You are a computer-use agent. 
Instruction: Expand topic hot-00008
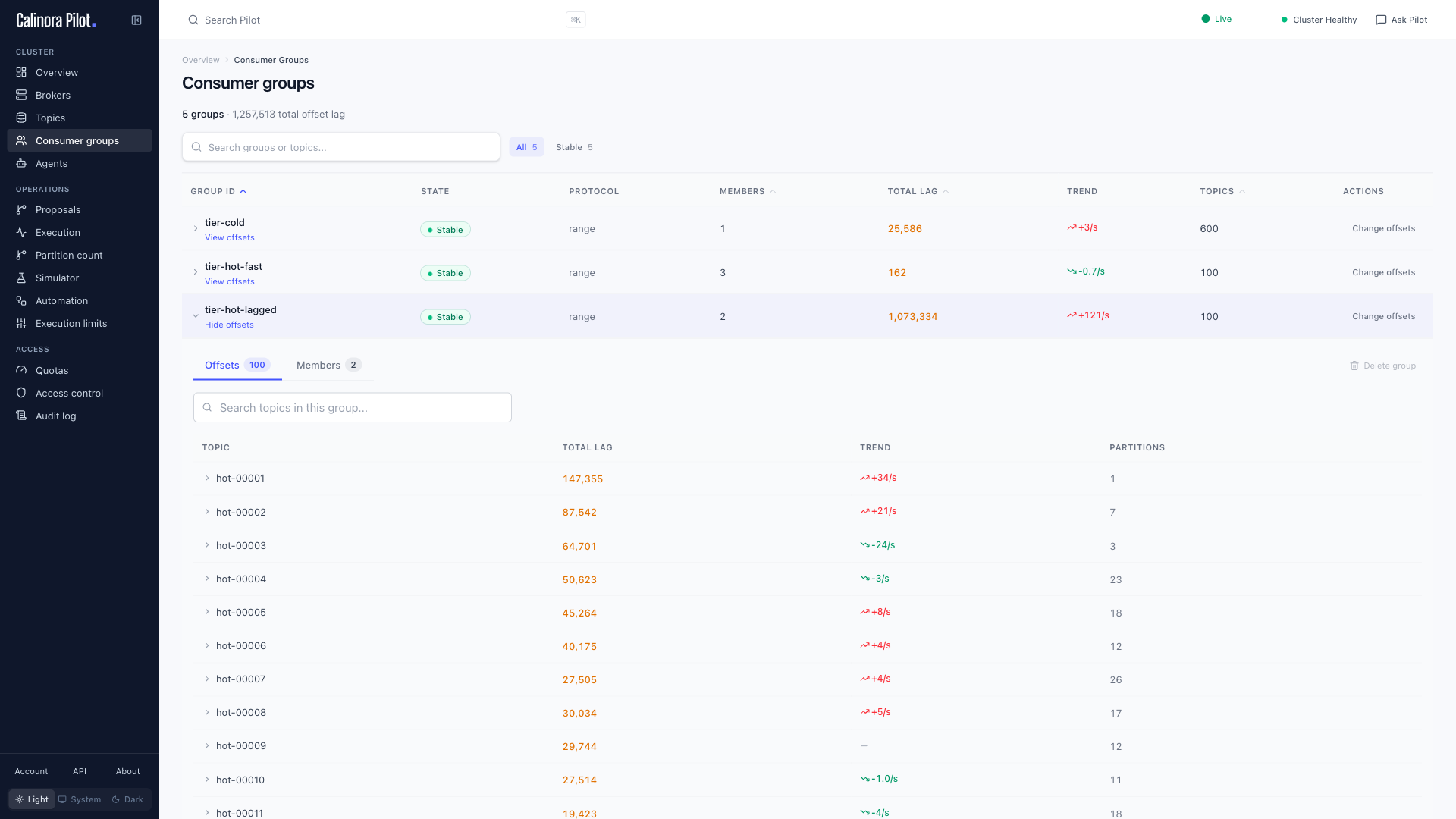click(207, 712)
